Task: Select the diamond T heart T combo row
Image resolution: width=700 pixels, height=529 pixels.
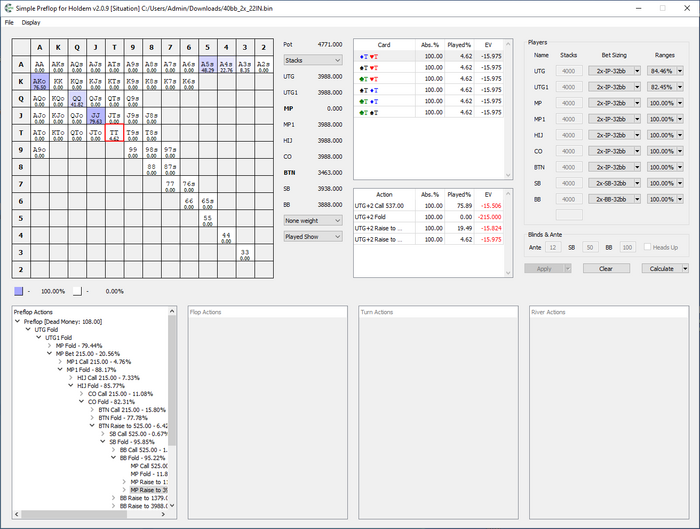Action: pyautogui.click(x=429, y=56)
